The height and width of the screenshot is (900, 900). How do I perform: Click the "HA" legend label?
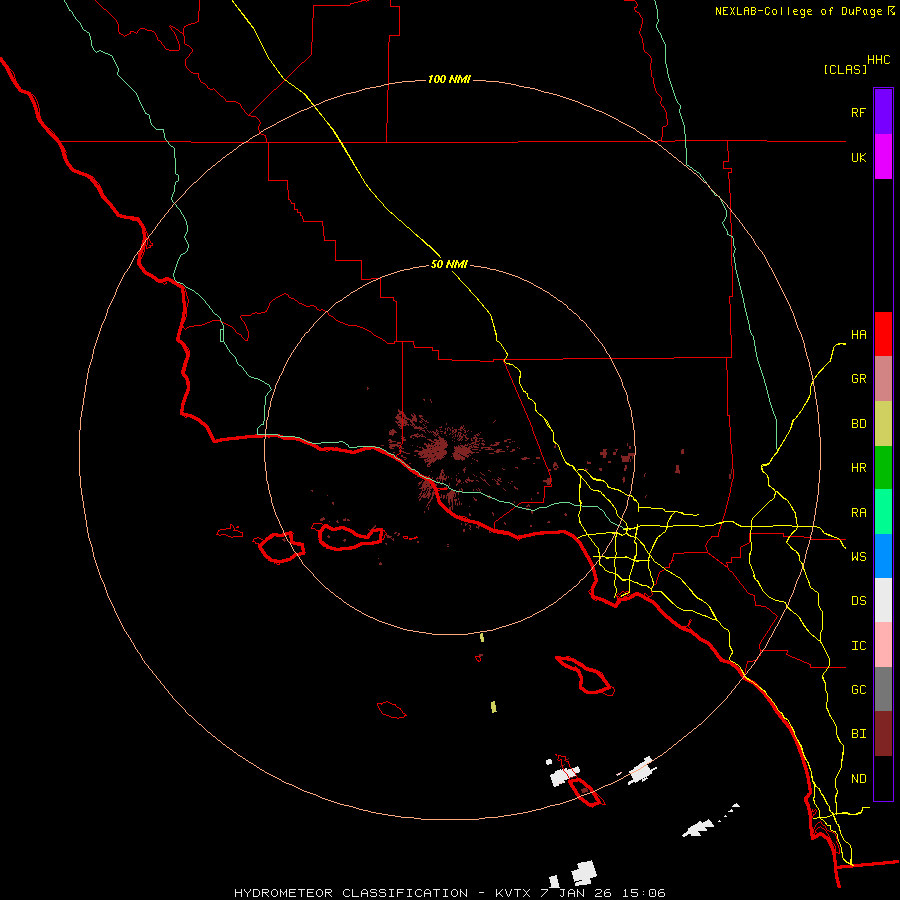click(858, 334)
